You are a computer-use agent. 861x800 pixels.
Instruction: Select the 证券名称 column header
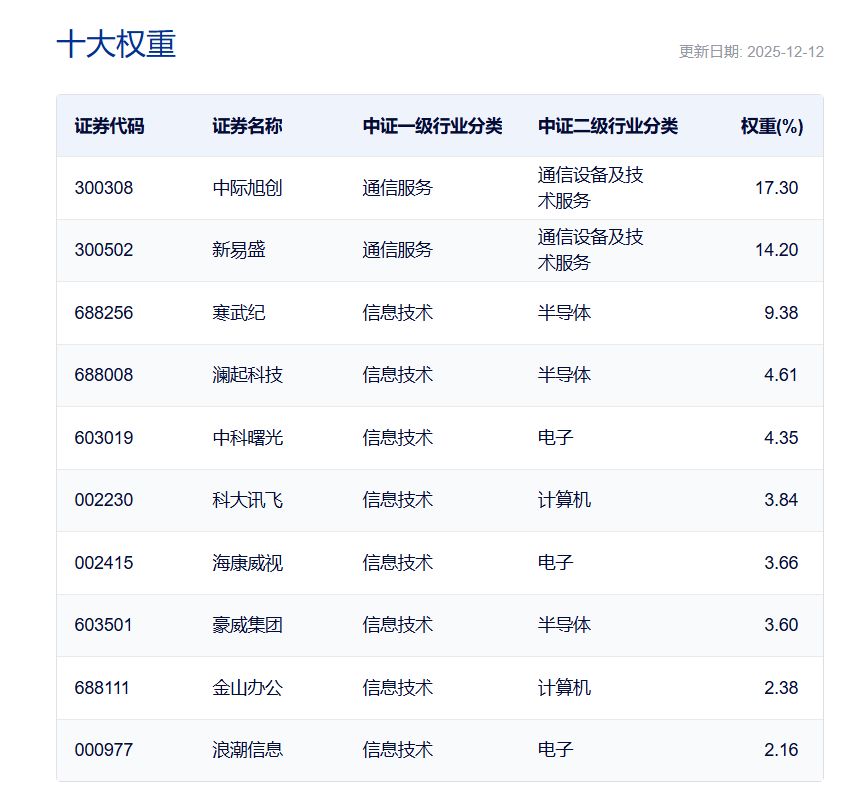pyautogui.click(x=245, y=125)
